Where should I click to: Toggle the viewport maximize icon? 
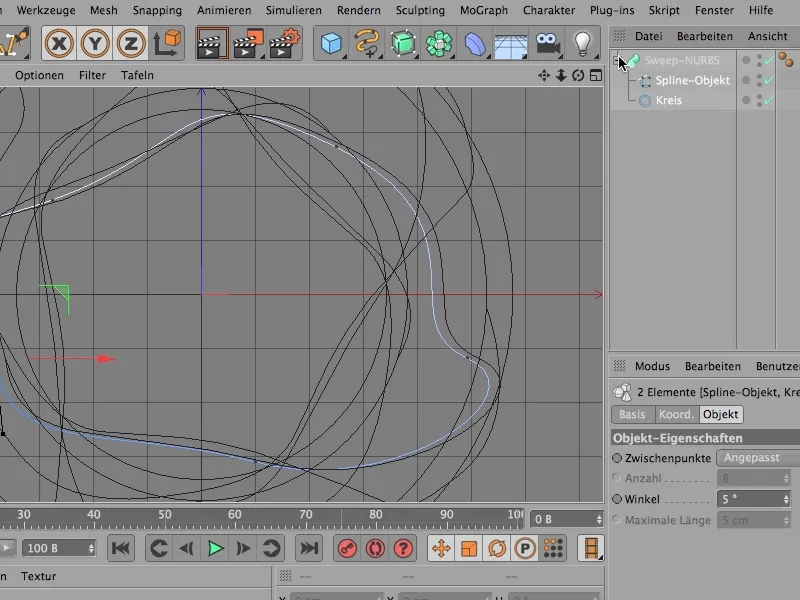[x=595, y=76]
